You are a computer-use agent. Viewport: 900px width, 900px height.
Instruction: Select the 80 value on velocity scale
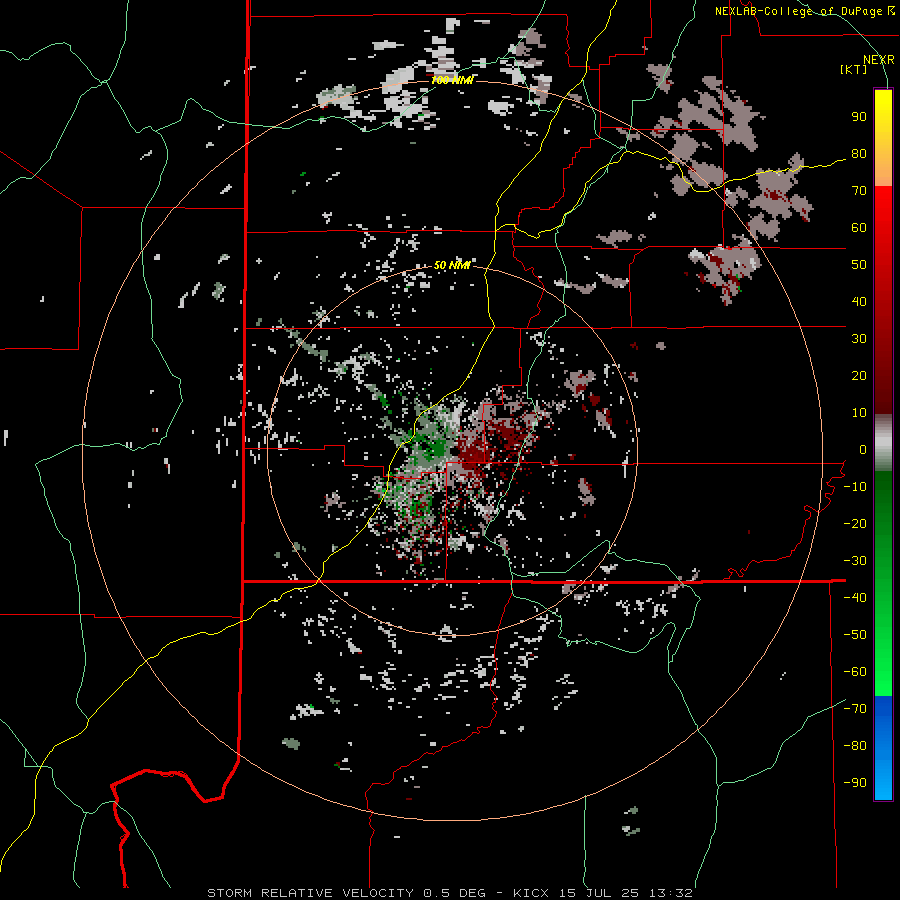tap(859, 154)
